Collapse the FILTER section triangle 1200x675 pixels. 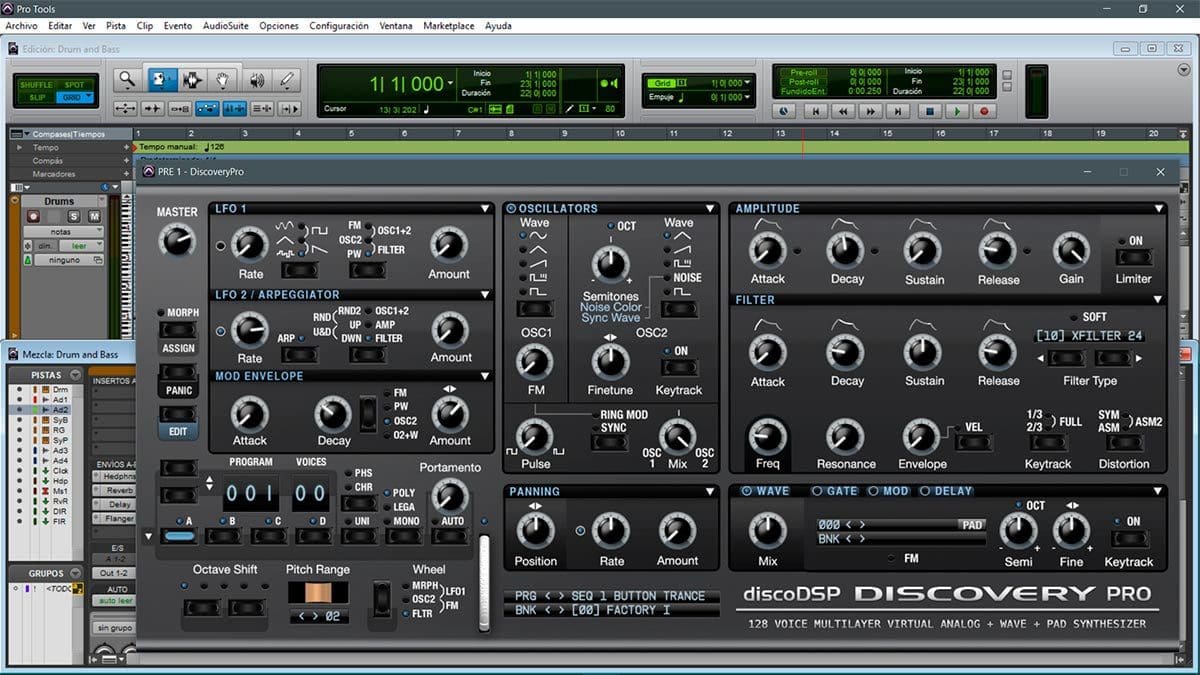tap(1158, 300)
